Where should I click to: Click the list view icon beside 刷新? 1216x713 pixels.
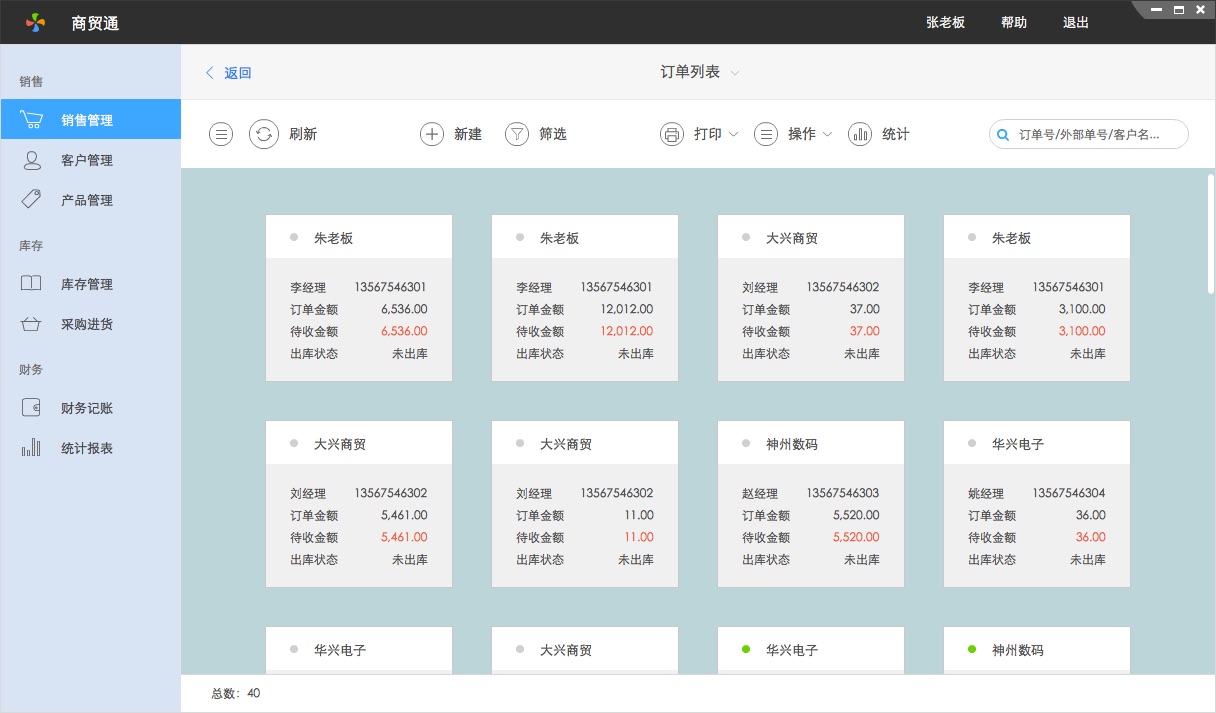coord(220,133)
